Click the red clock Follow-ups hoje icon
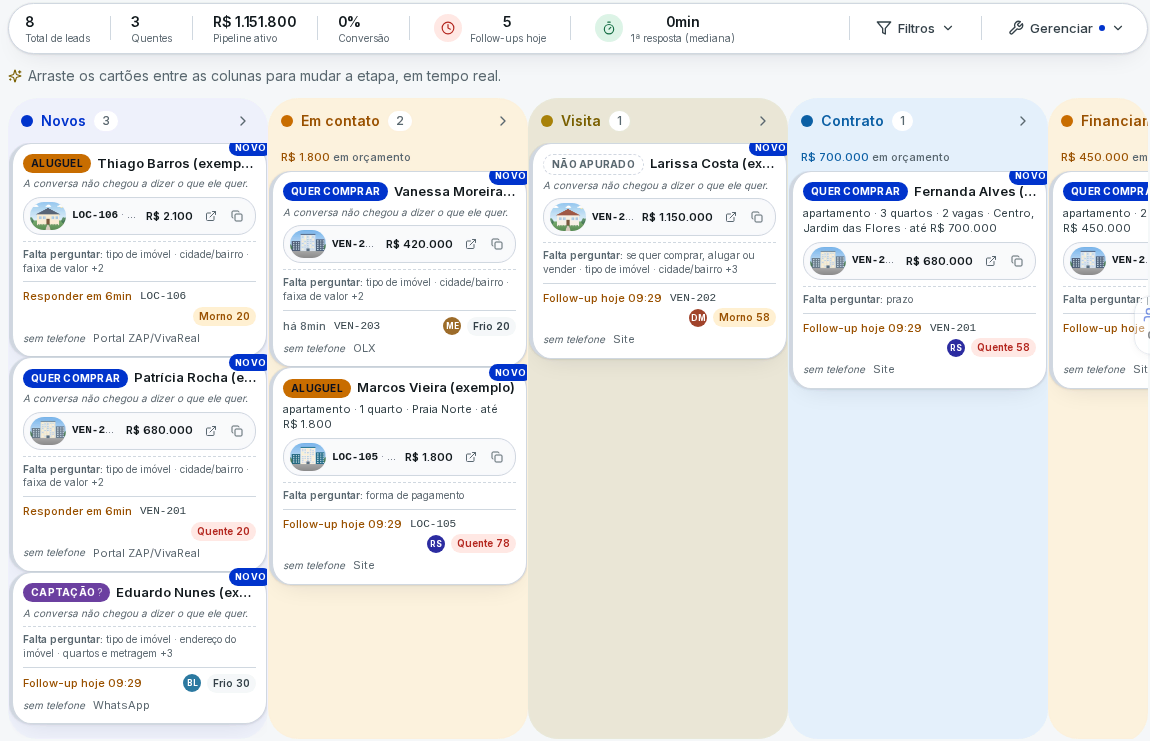1150x741 pixels. 448,29
